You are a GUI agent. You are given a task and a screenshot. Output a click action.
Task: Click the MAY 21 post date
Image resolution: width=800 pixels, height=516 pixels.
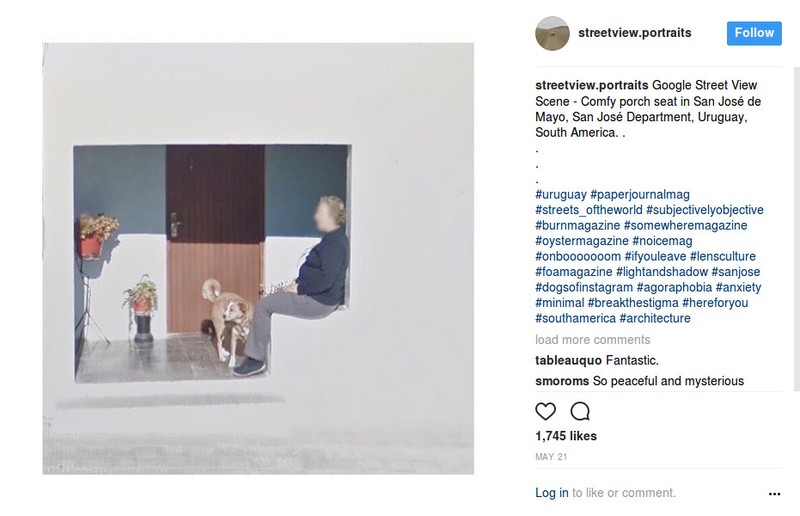[x=551, y=457]
